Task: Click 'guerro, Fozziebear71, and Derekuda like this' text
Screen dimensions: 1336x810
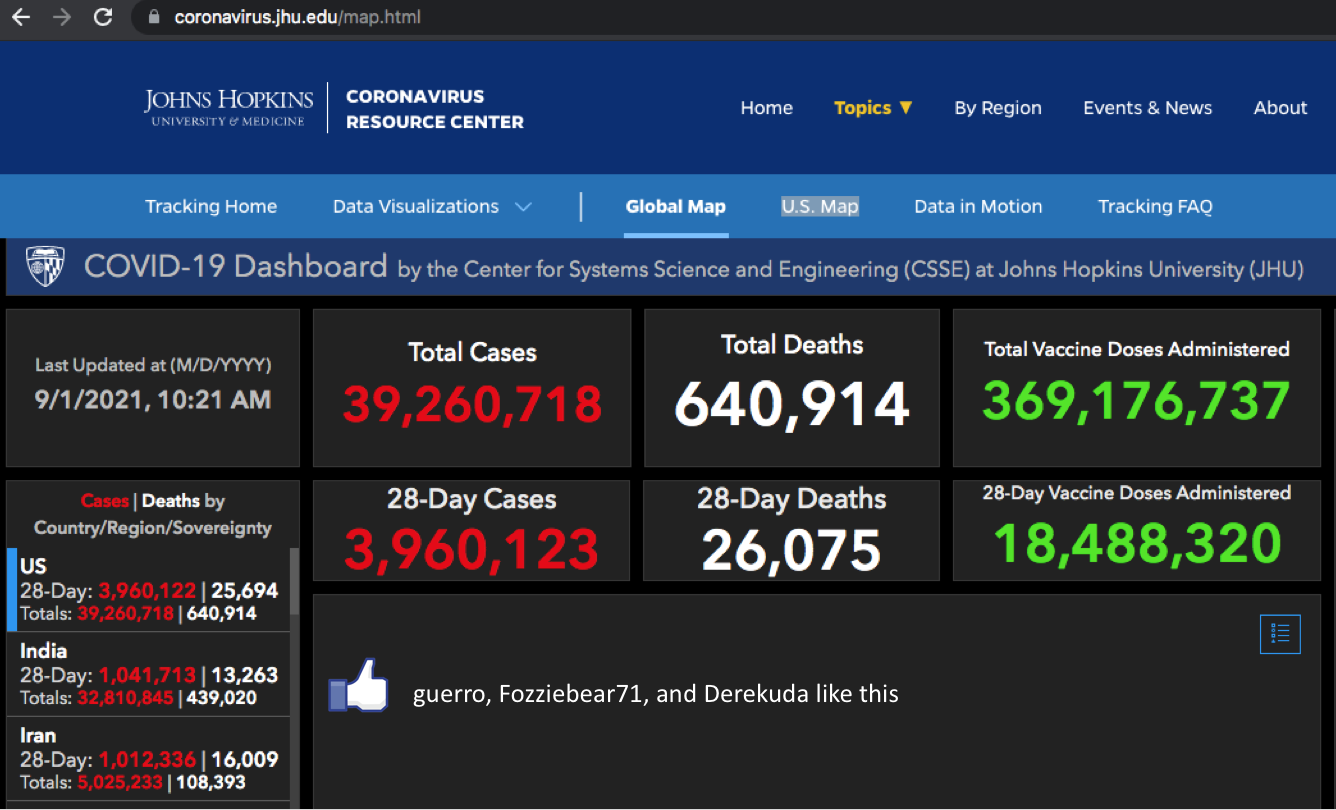Action: click(x=656, y=694)
